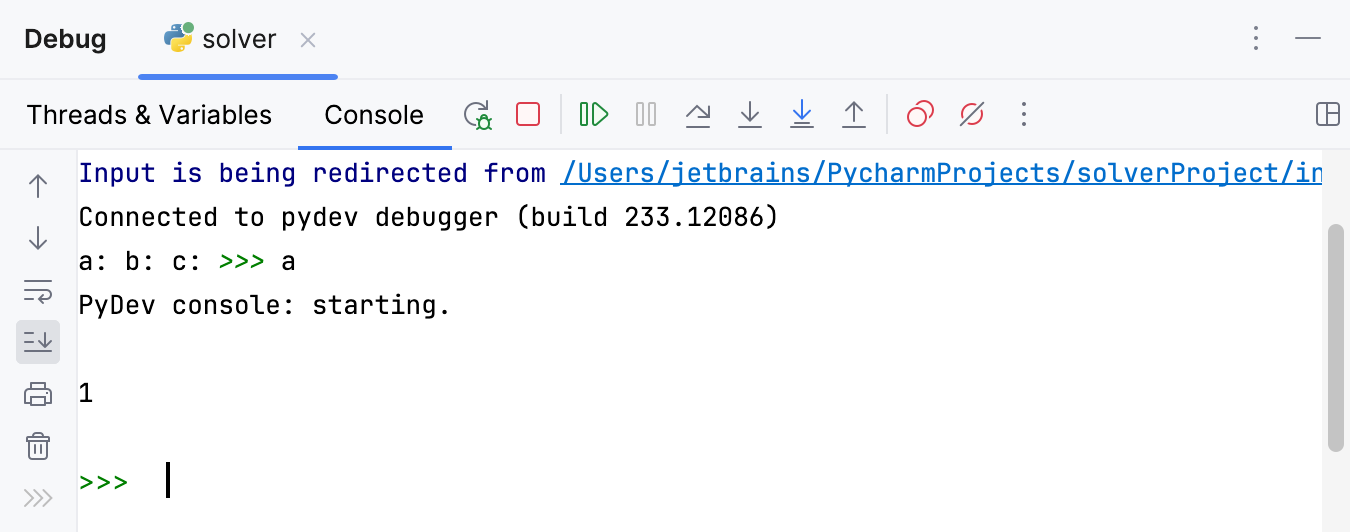
Task: Toggle soft-wrap in console
Action: coord(38,291)
